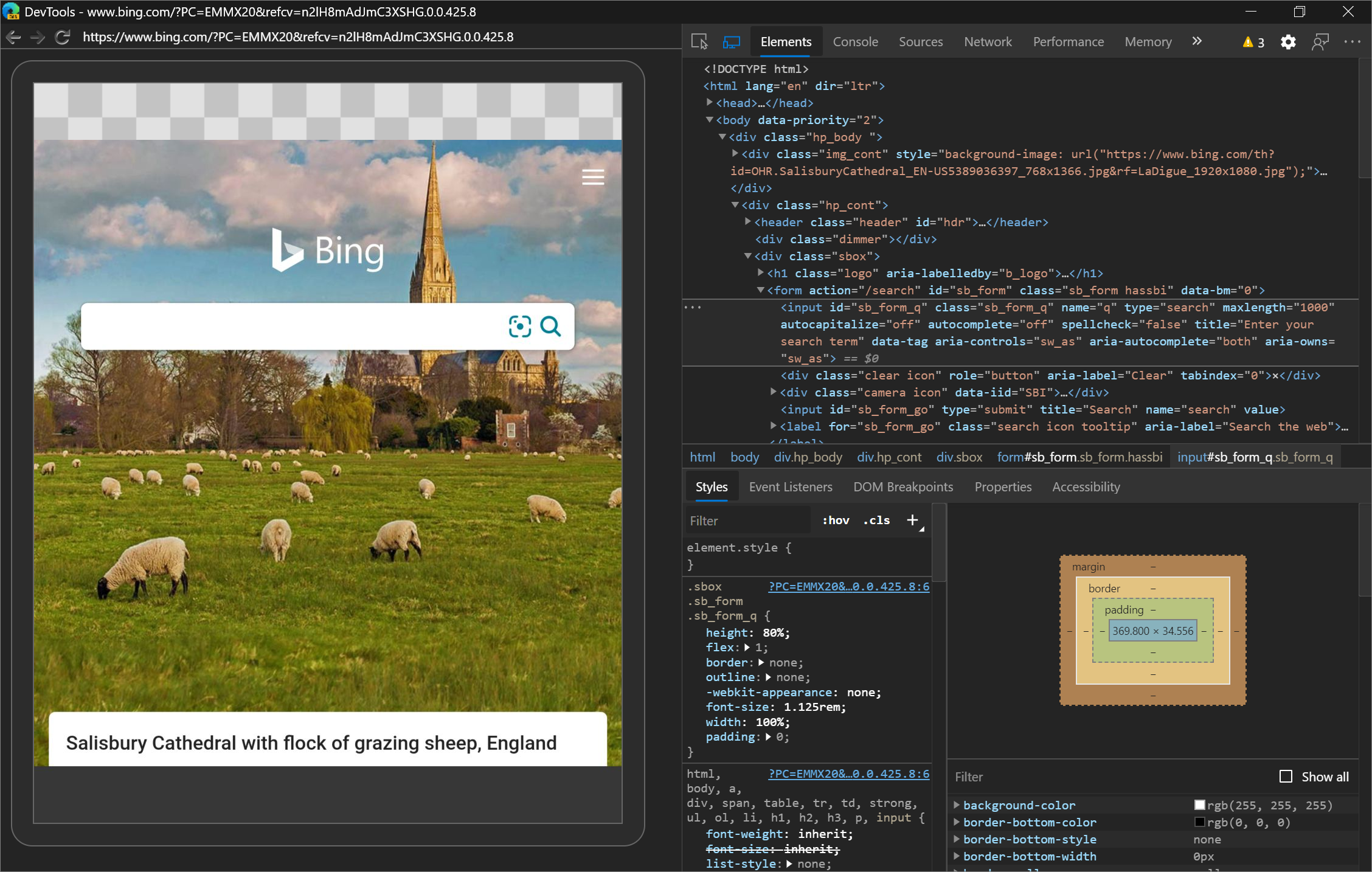Toggle the :hov element state panel
The width and height of the screenshot is (1372, 872).
click(x=835, y=520)
